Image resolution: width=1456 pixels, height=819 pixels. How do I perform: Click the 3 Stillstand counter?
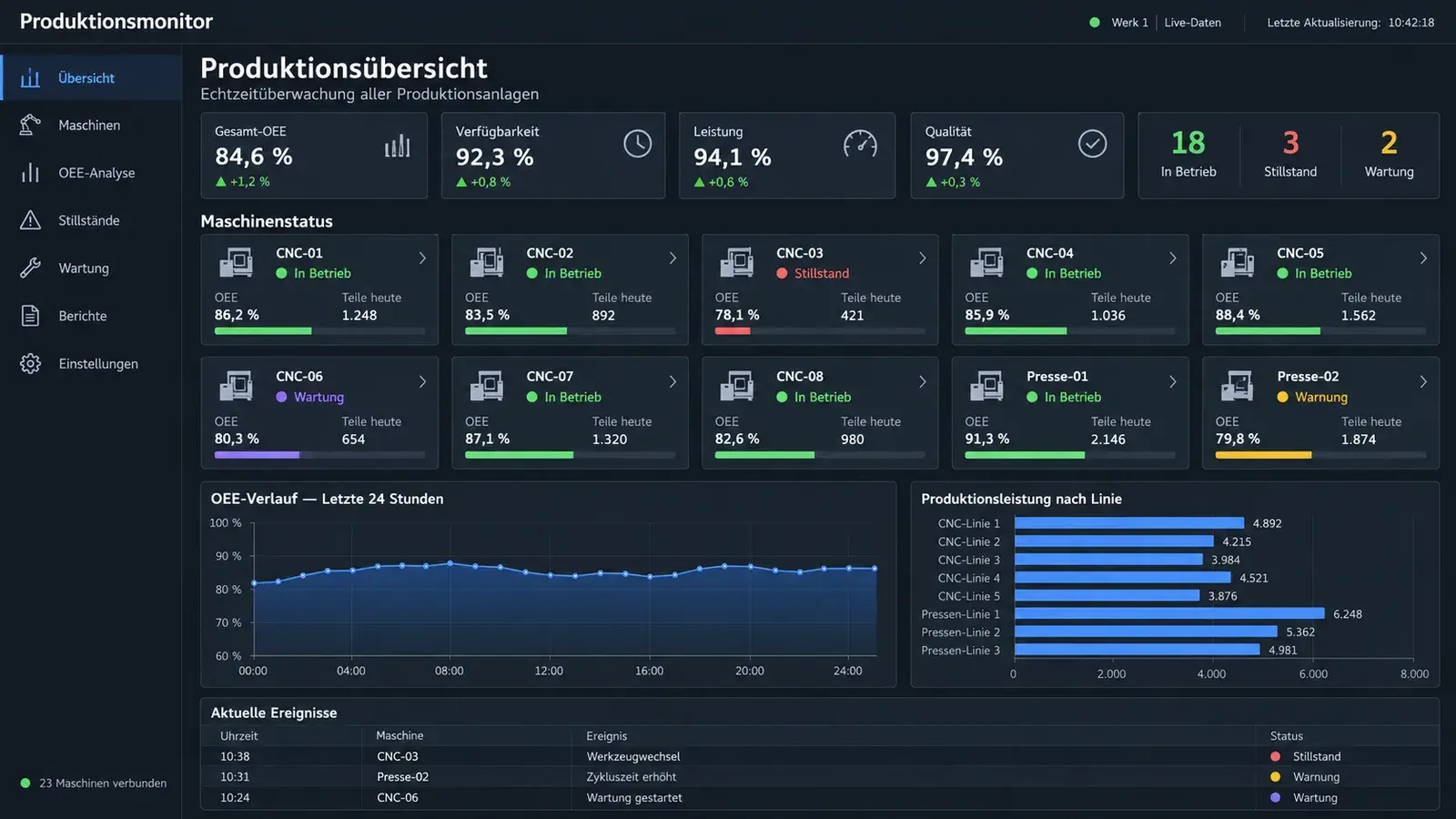point(1290,154)
